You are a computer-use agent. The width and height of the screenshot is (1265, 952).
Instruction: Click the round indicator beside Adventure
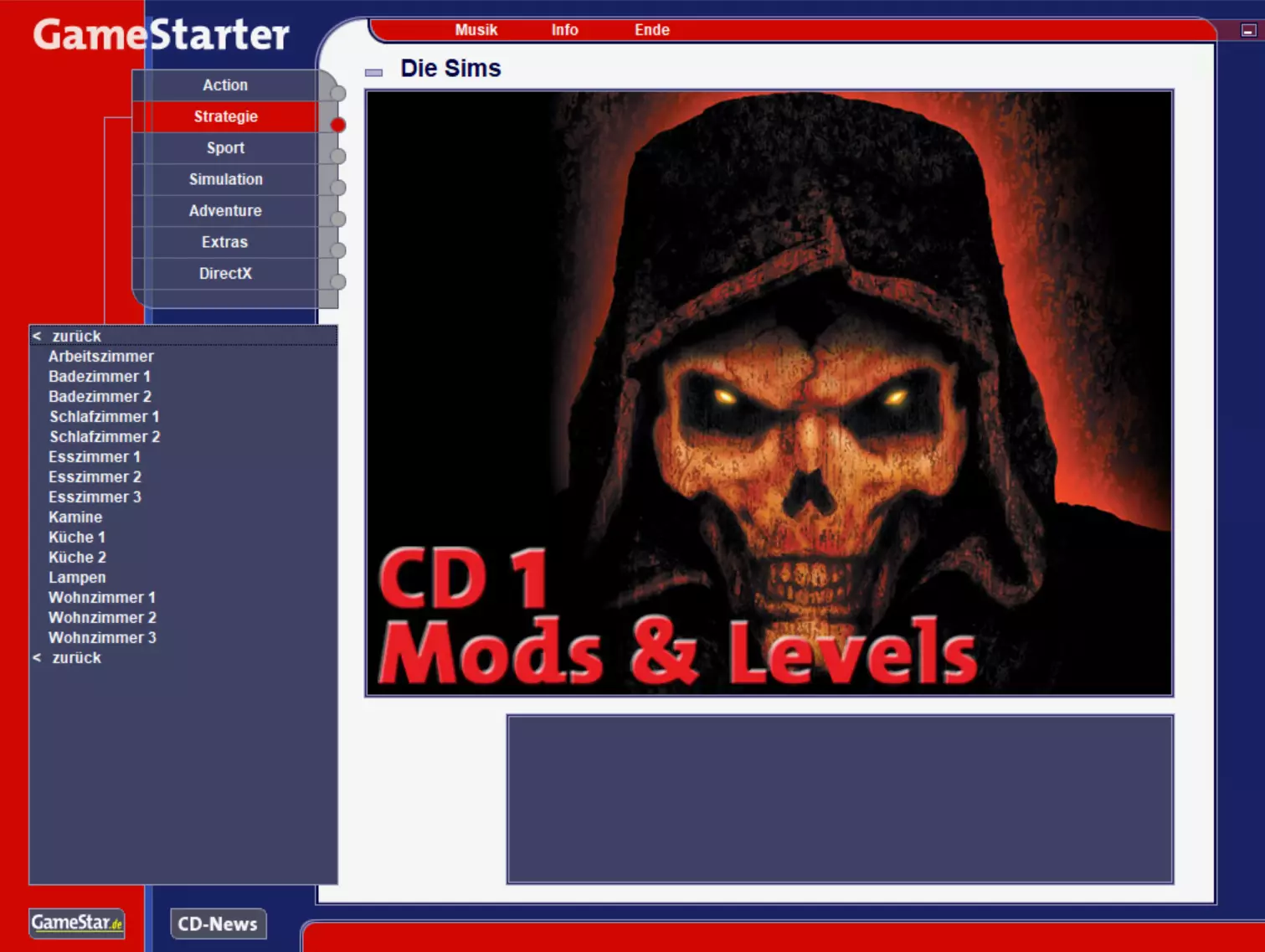point(338,219)
